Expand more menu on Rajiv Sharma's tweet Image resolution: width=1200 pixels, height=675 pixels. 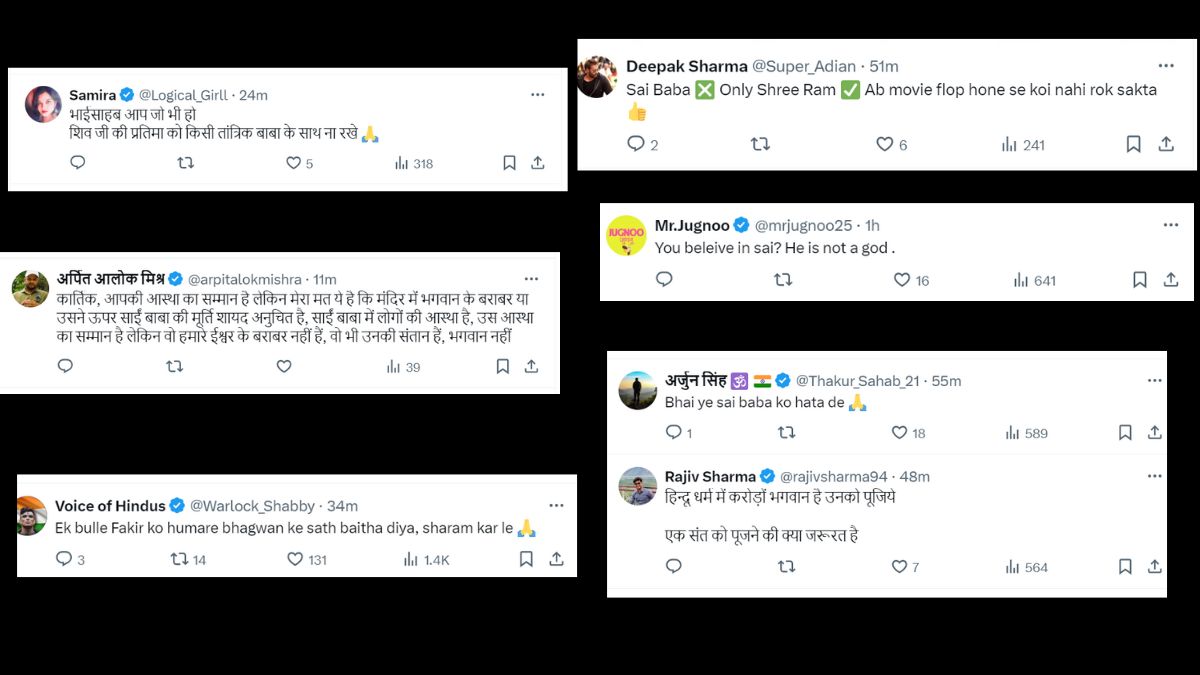(1154, 476)
